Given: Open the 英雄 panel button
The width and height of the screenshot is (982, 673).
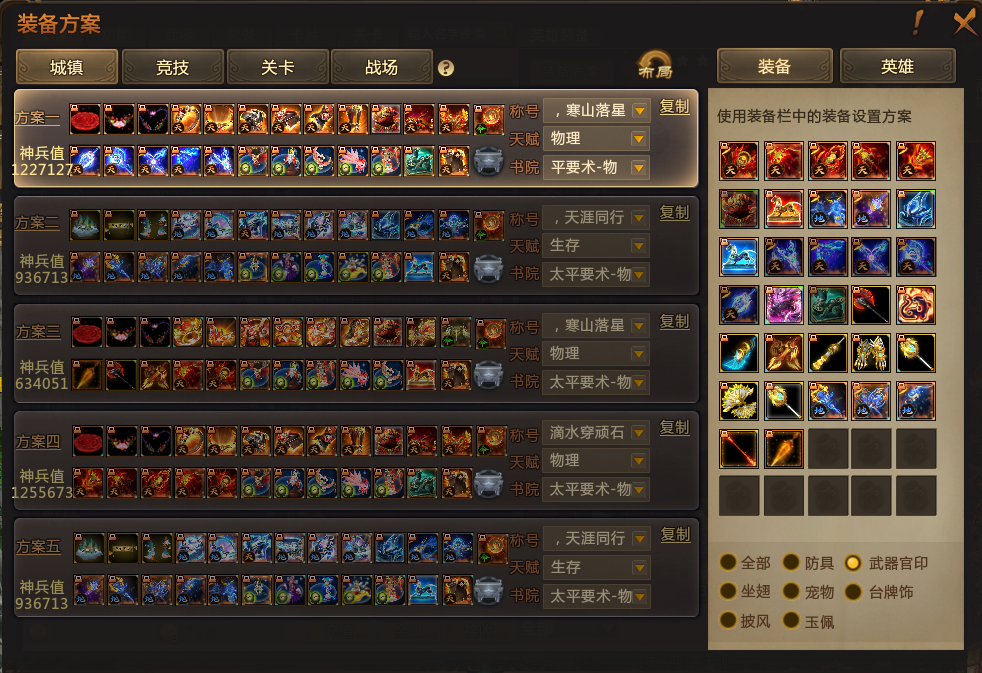Looking at the screenshot, I should click(897, 66).
